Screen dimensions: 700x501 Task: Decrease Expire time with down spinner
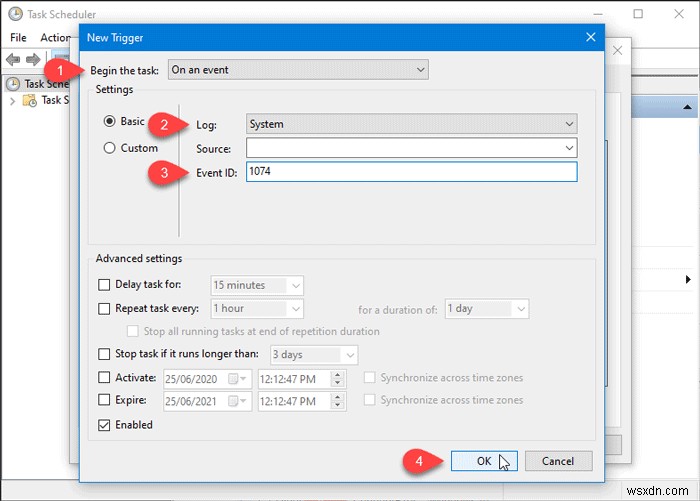338,405
